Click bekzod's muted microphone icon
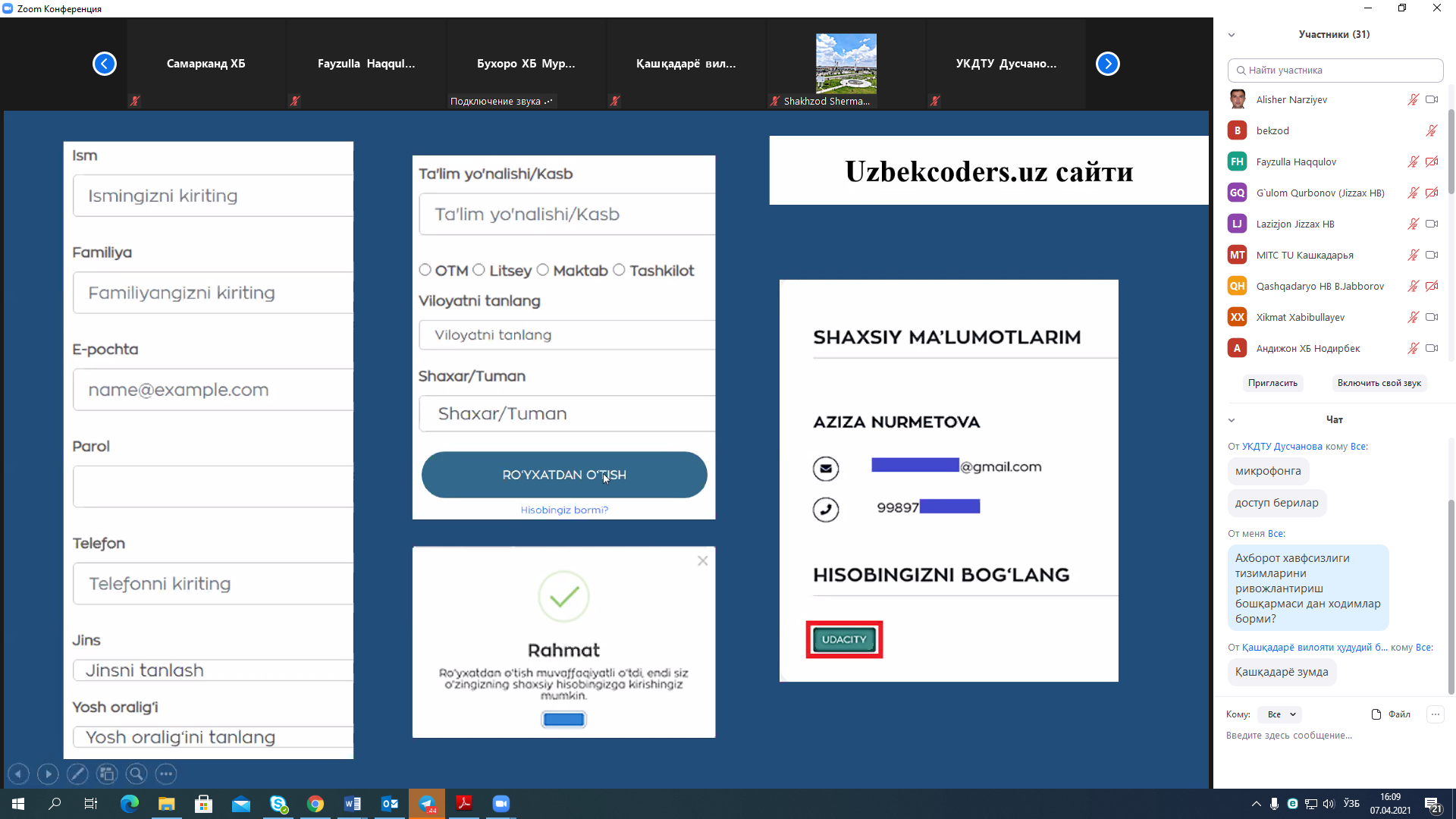 tap(1432, 130)
